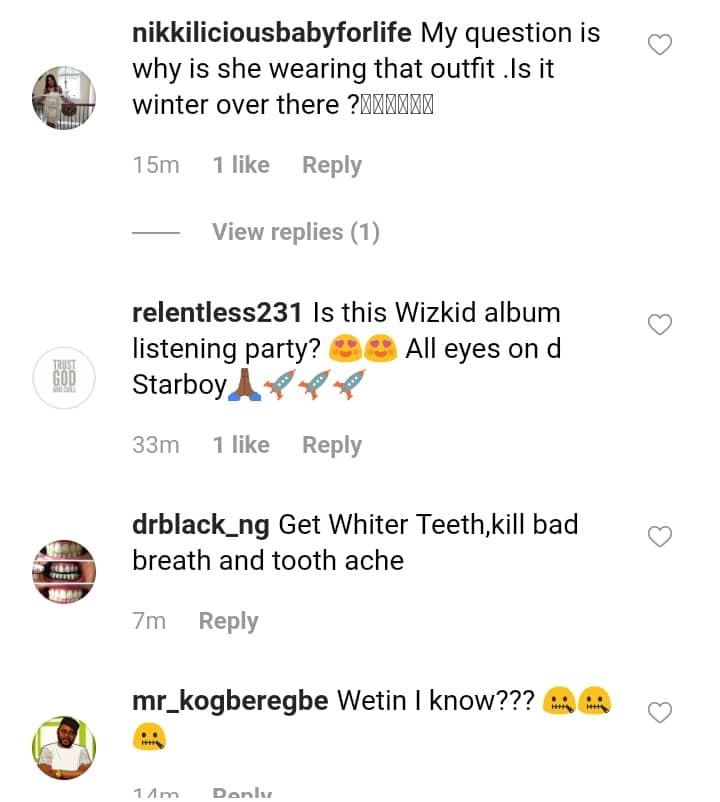Open username mr_kogberegbe
The width and height of the screenshot is (720, 802).
(230, 701)
